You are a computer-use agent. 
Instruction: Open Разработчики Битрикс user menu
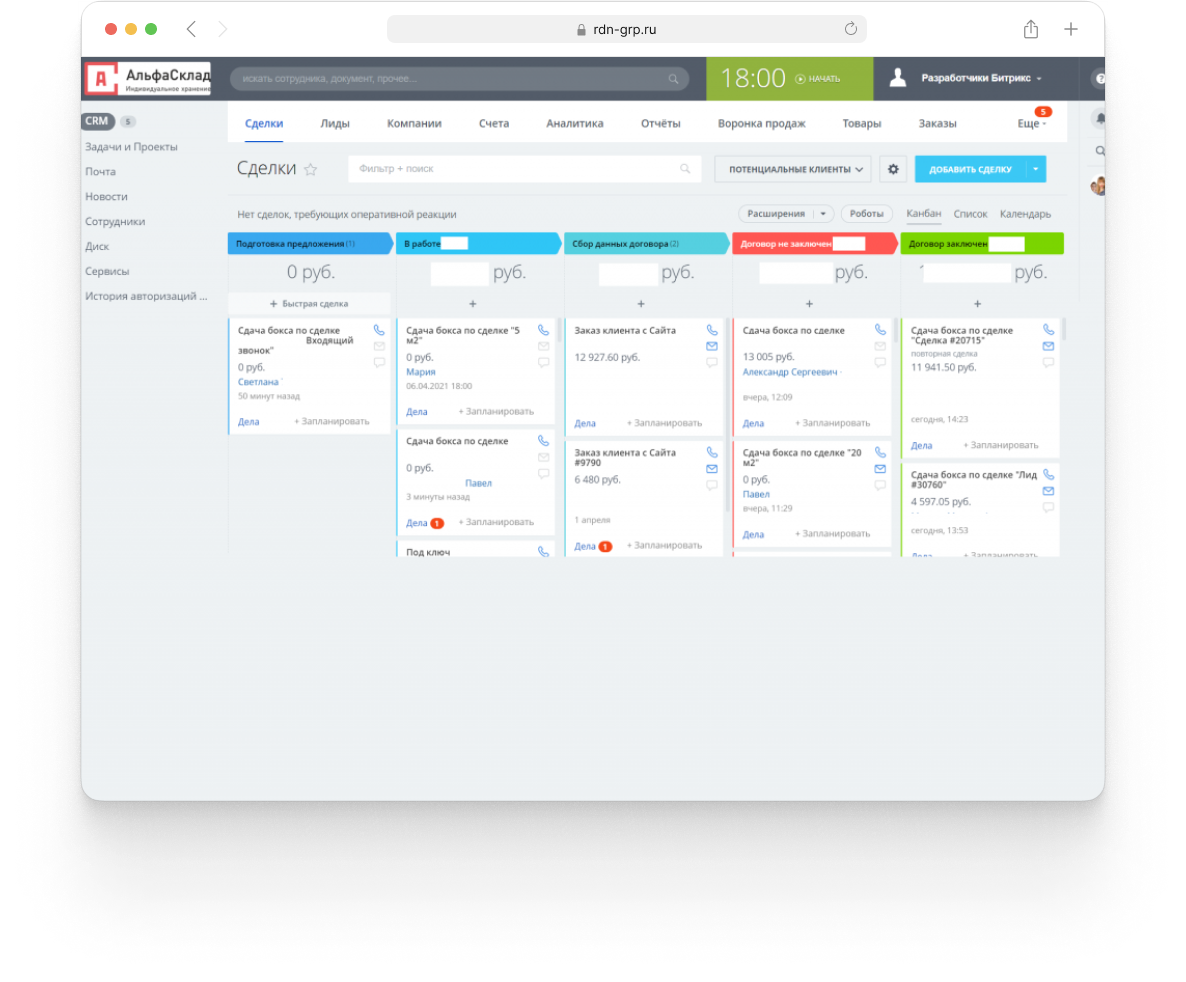click(980, 78)
